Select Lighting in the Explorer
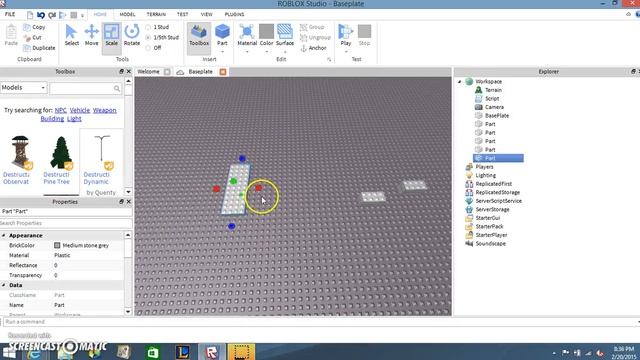The height and width of the screenshot is (360, 640). pyautogui.click(x=485, y=175)
